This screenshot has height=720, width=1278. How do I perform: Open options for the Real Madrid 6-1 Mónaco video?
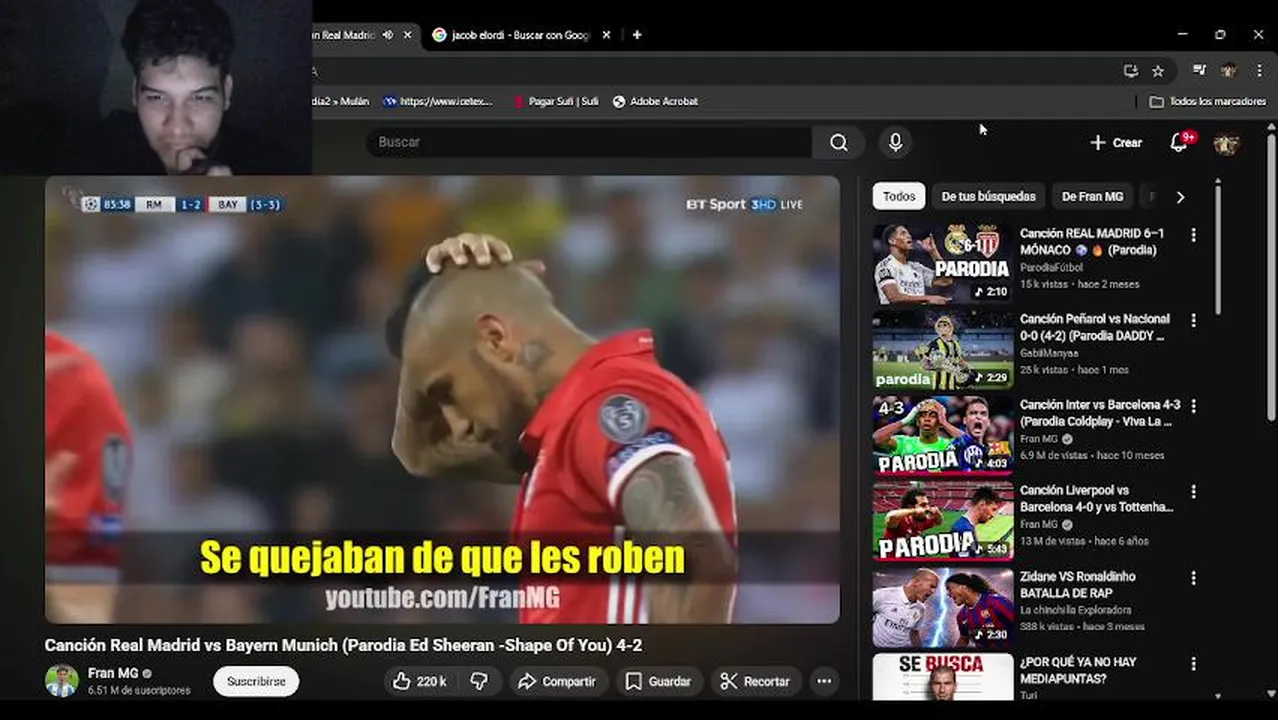(x=1193, y=235)
